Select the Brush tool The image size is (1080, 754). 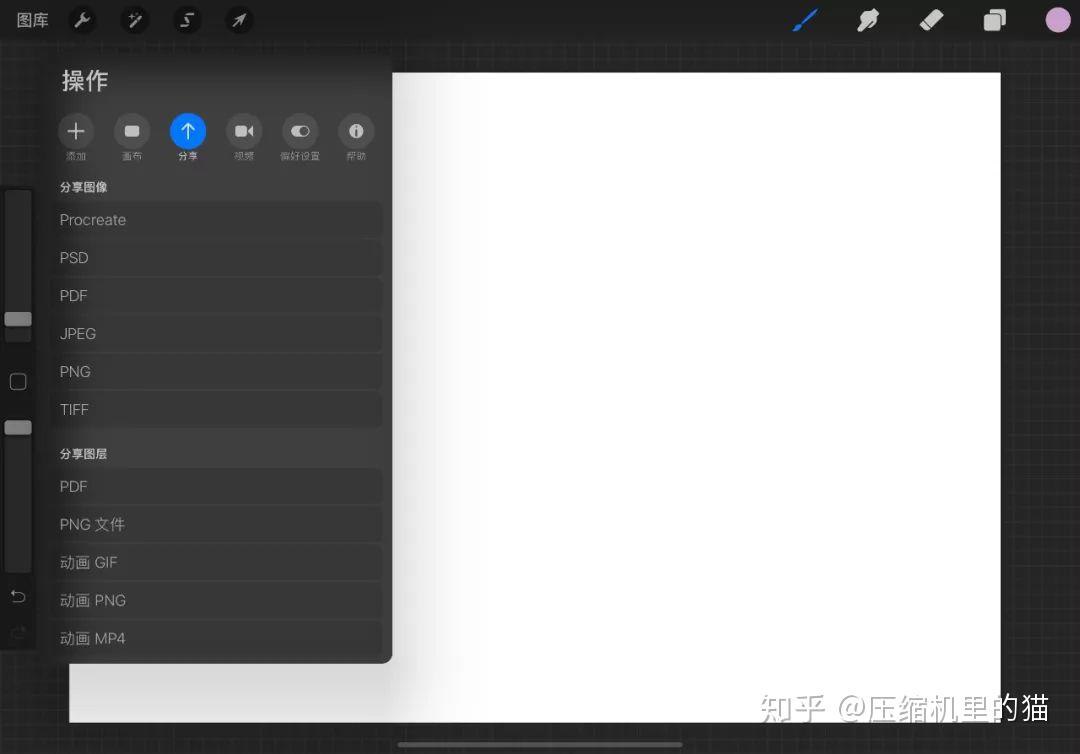[x=805, y=20]
